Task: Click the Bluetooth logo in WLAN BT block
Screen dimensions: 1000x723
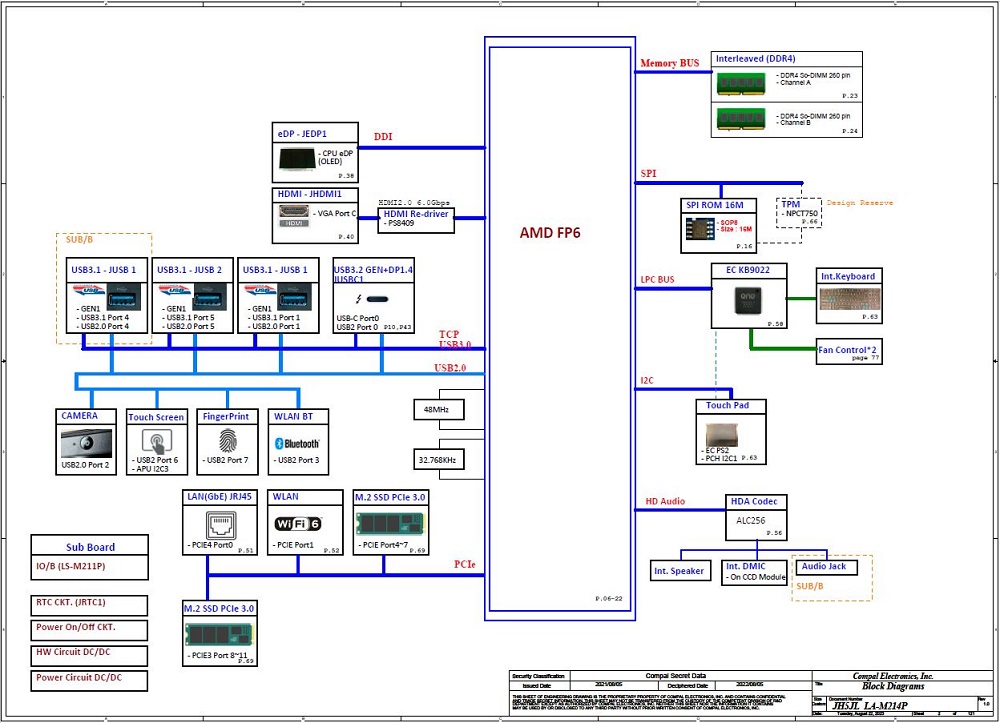Action: [x=297, y=444]
